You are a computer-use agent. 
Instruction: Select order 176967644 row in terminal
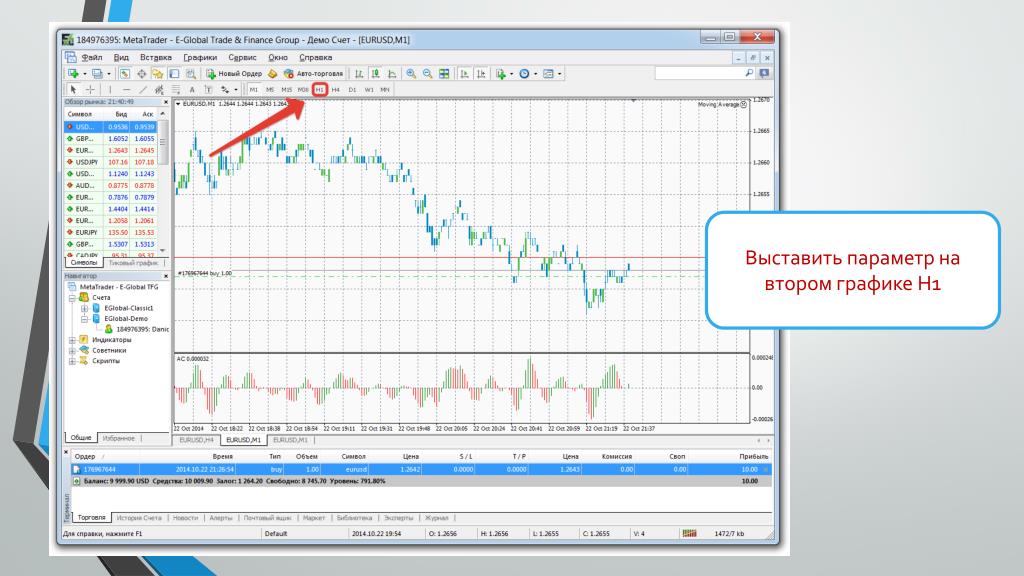point(421,470)
